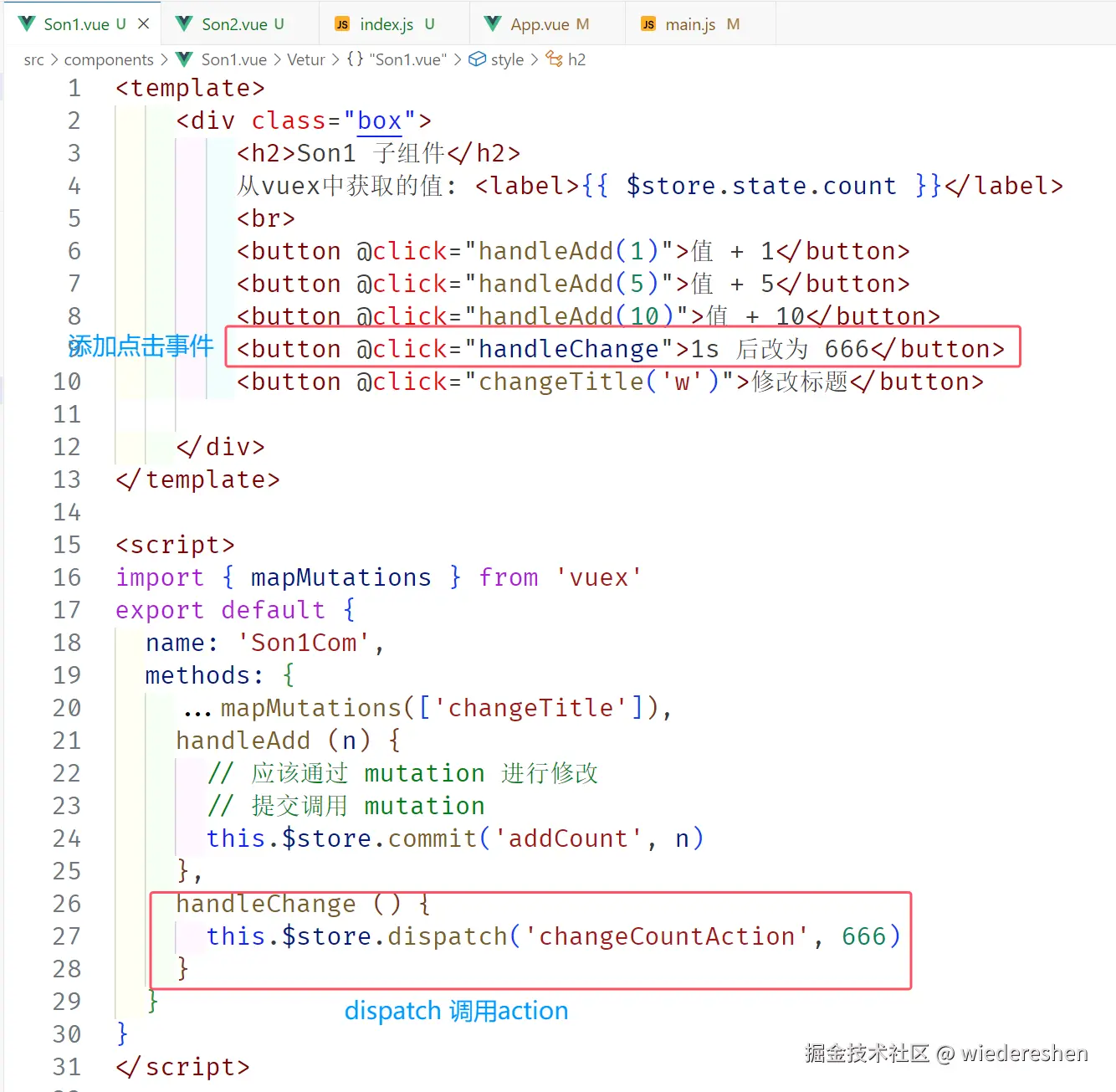Click the Vue icon on App.vue tab
Screen dimensions: 1116x1092
pyautogui.click(x=494, y=23)
